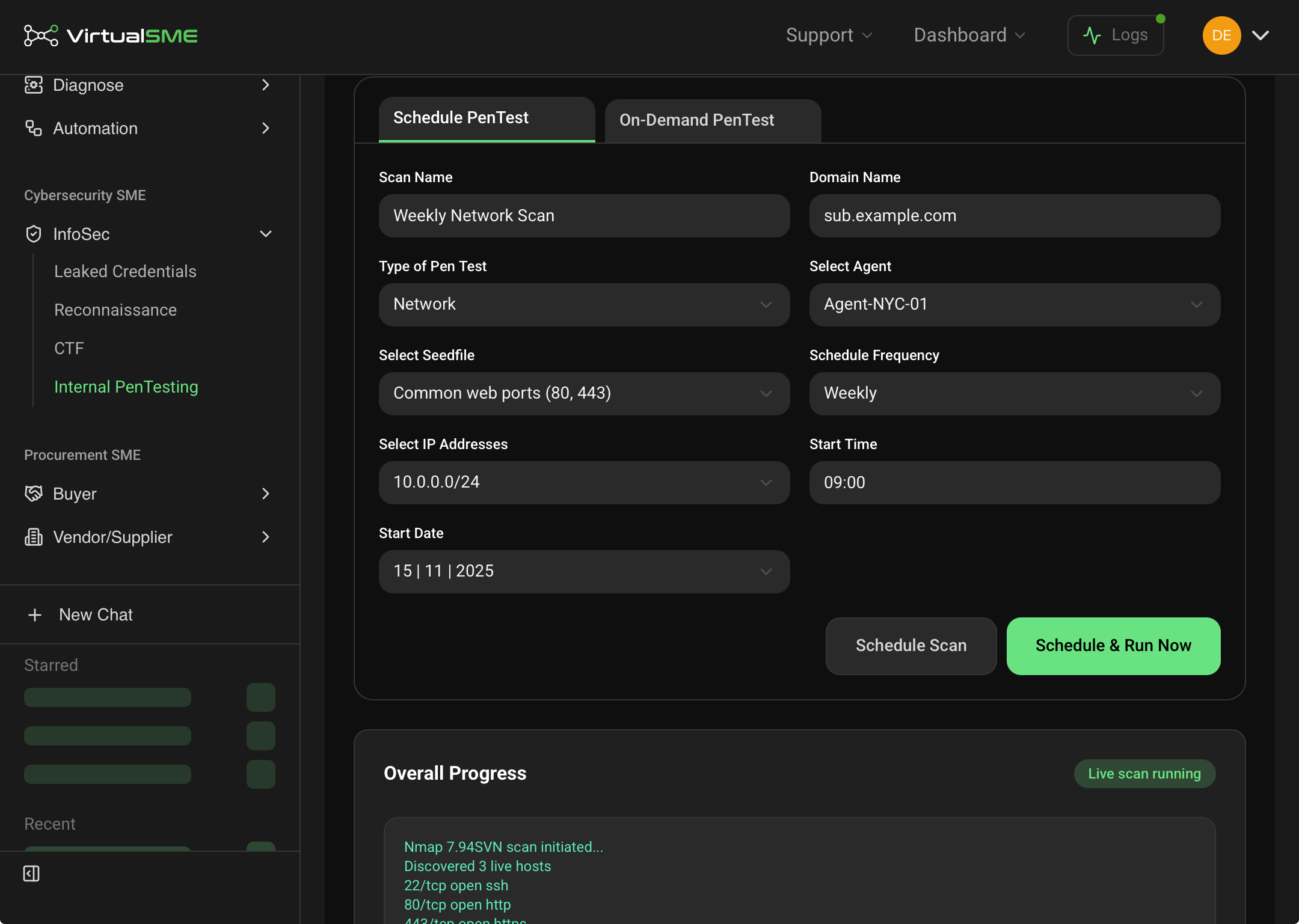Click the Automation sidebar icon

(33, 128)
